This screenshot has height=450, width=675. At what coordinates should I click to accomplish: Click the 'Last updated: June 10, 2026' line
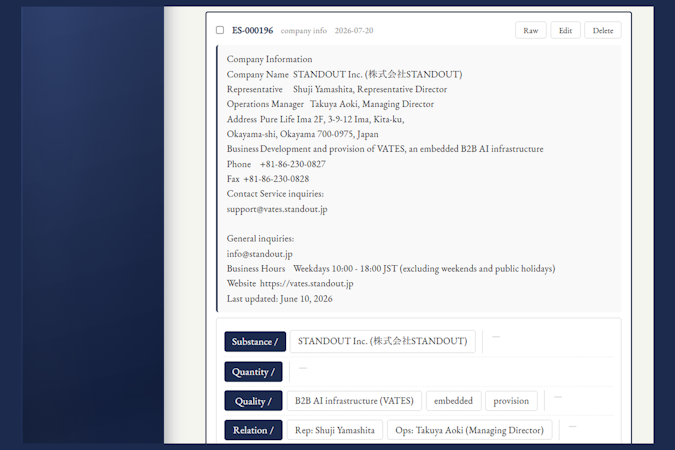(x=279, y=299)
